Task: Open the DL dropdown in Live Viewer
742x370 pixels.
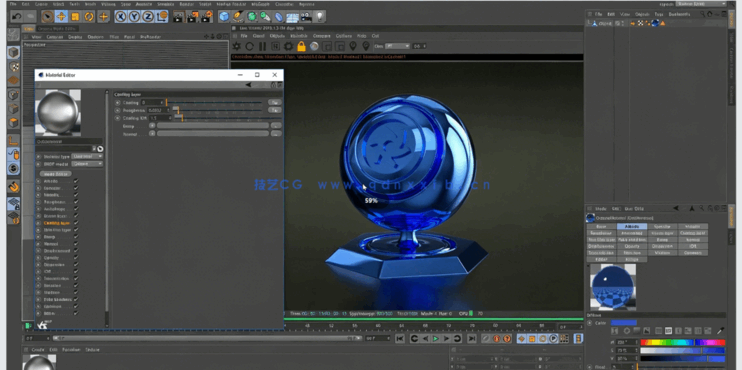Action: [x=419, y=46]
